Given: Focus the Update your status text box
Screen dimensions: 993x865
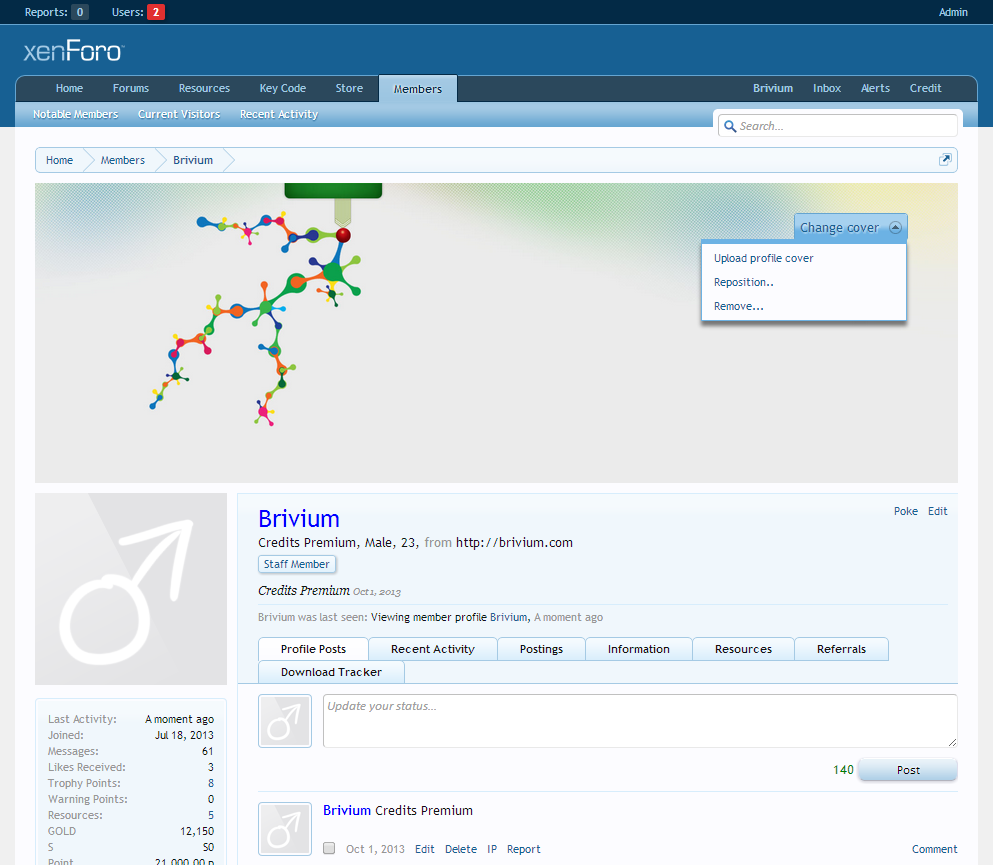Looking at the screenshot, I should pyautogui.click(x=639, y=720).
